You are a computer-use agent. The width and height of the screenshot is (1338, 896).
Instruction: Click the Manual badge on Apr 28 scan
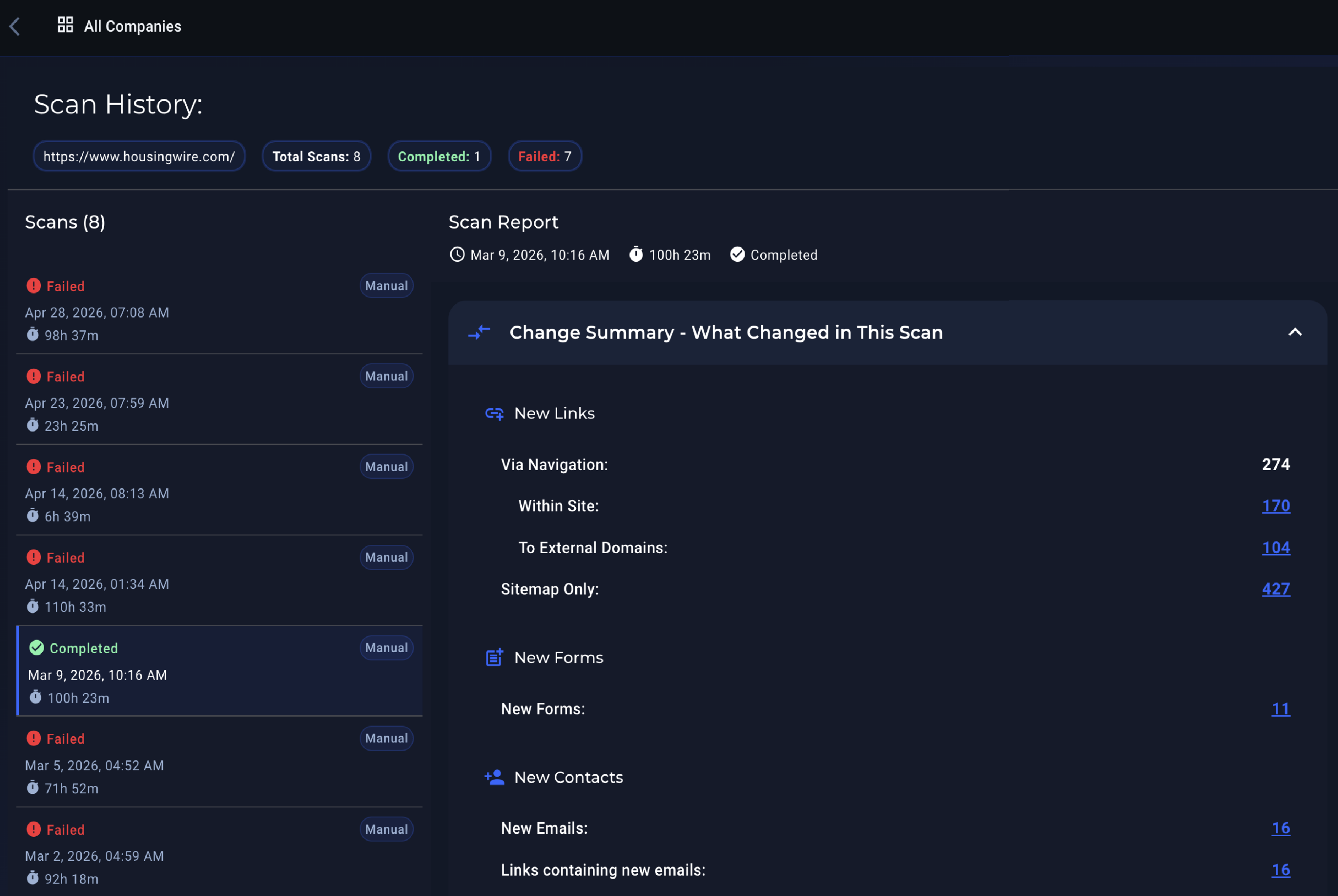pyautogui.click(x=387, y=286)
